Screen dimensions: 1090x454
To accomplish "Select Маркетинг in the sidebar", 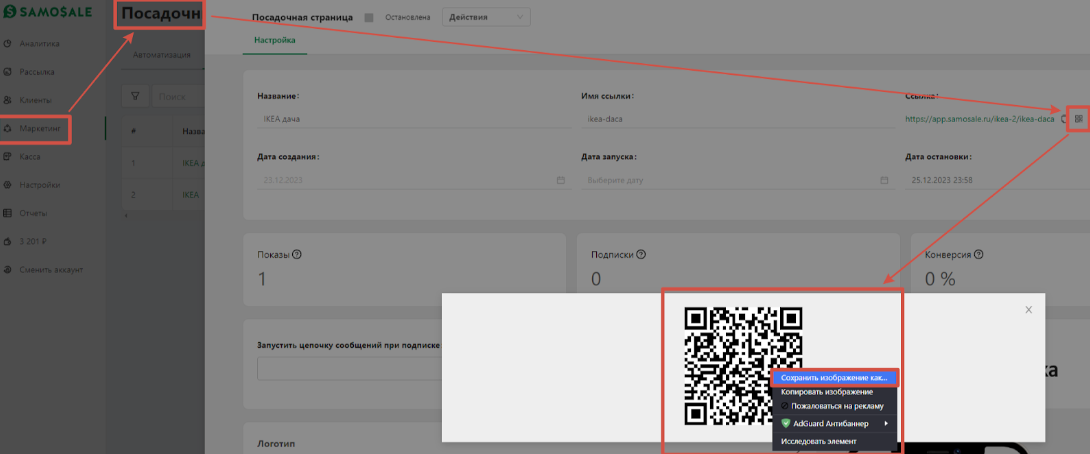I will click(38, 129).
